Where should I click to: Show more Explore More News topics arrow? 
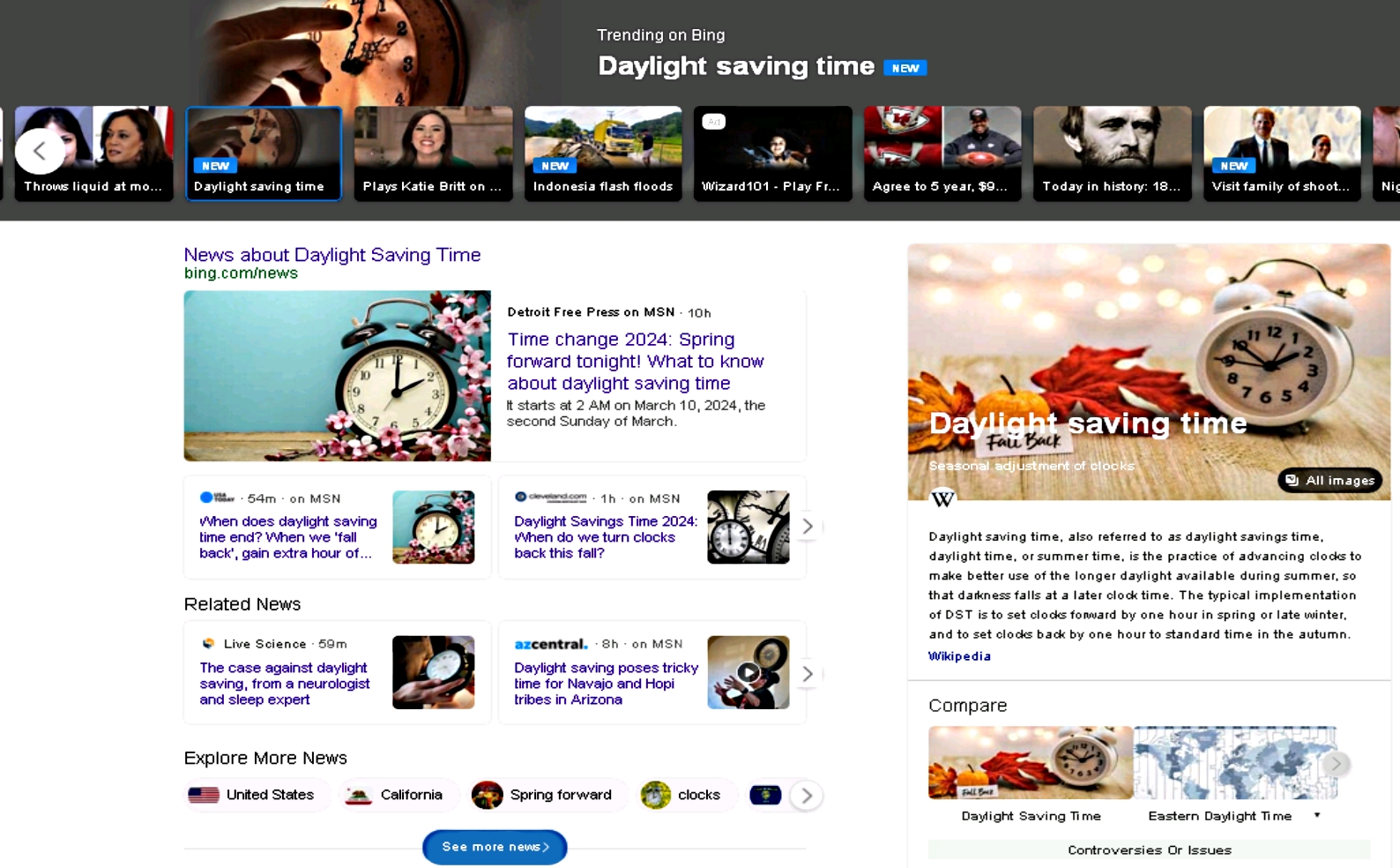coord(807,796)
